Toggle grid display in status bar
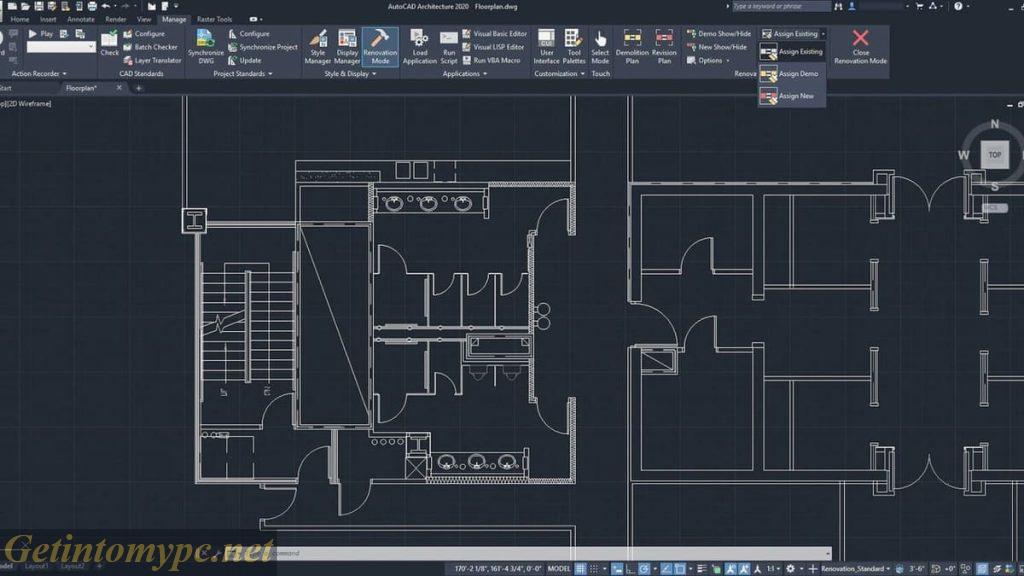The image size is (1024, 576). (x=580, y=569)
